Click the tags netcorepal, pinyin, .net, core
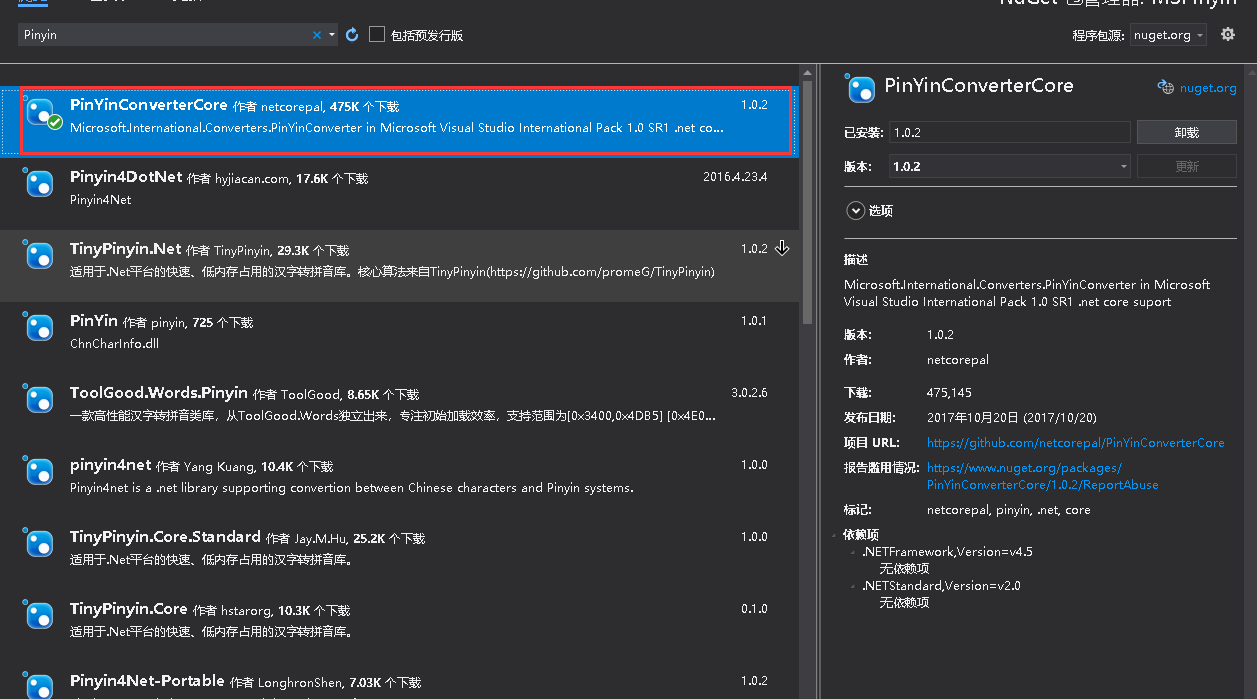This screenshot has width=1257, height=699. click(x=1009, y=510)
